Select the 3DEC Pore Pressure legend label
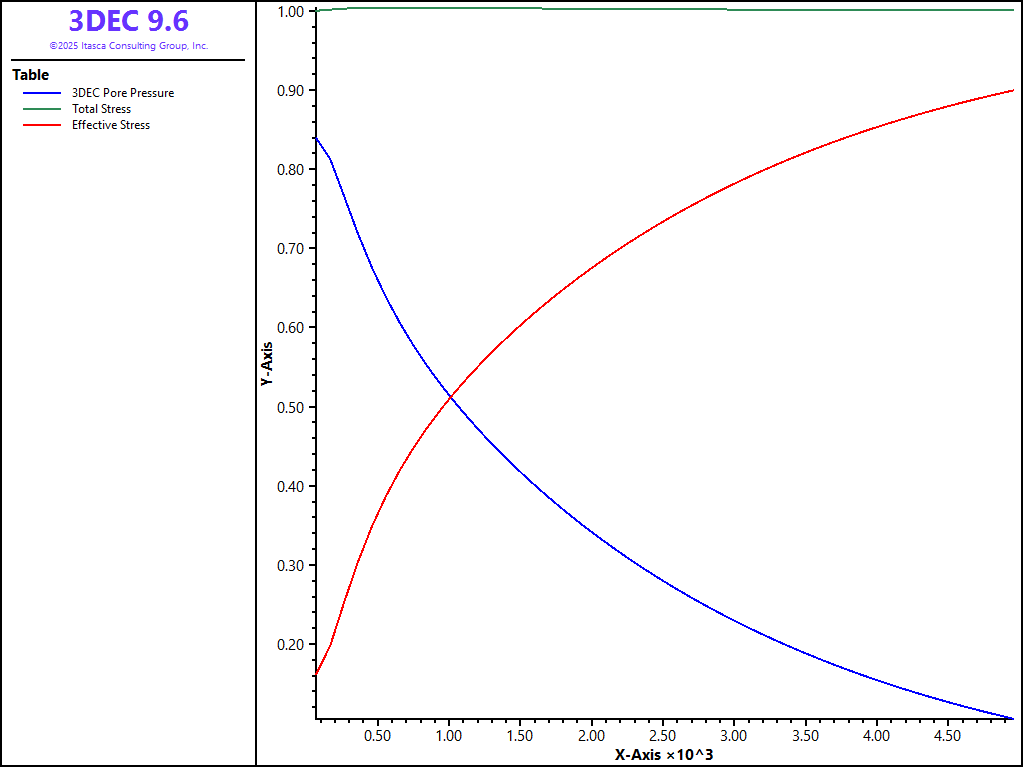The height and width of the screenshot is (768, 1024). 122,93
